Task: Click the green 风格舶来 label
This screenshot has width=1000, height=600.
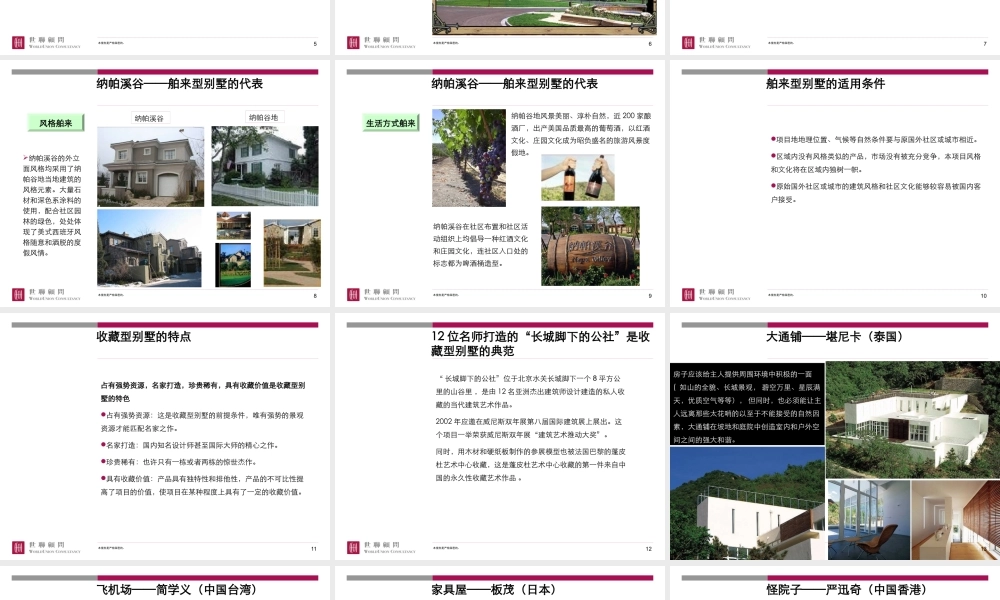Action: coord(55,123)
